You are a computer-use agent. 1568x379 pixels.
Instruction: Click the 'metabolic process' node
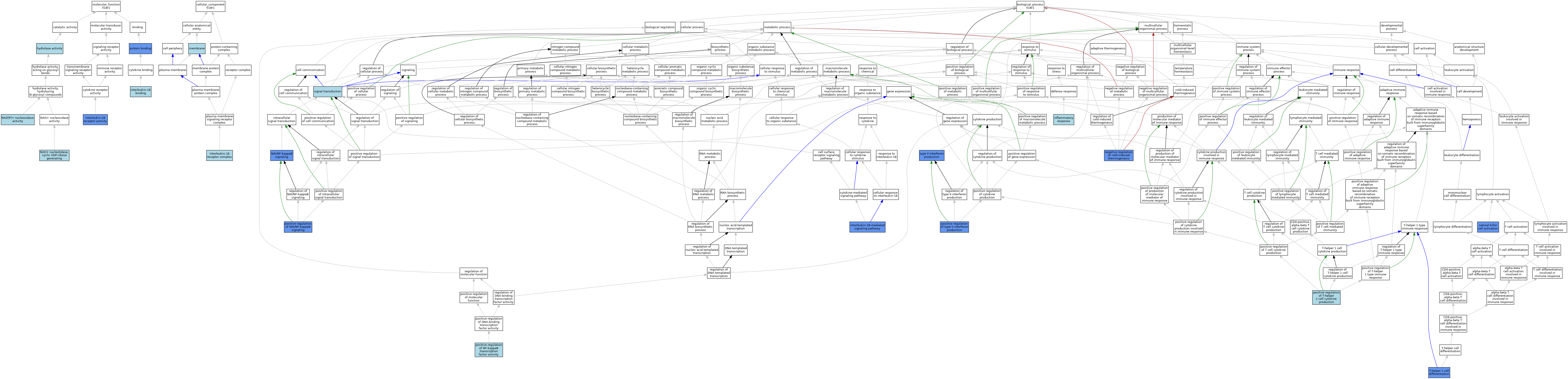[777, 28]
